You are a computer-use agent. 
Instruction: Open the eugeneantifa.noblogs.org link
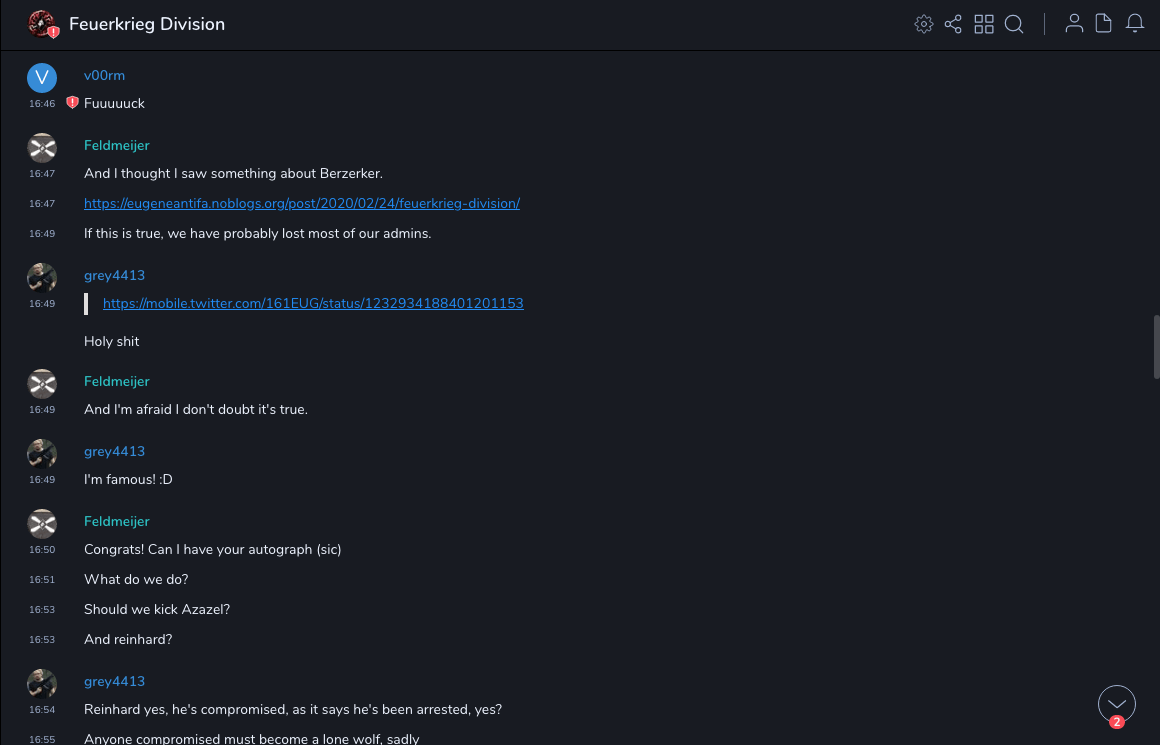(x=301, y=203)
